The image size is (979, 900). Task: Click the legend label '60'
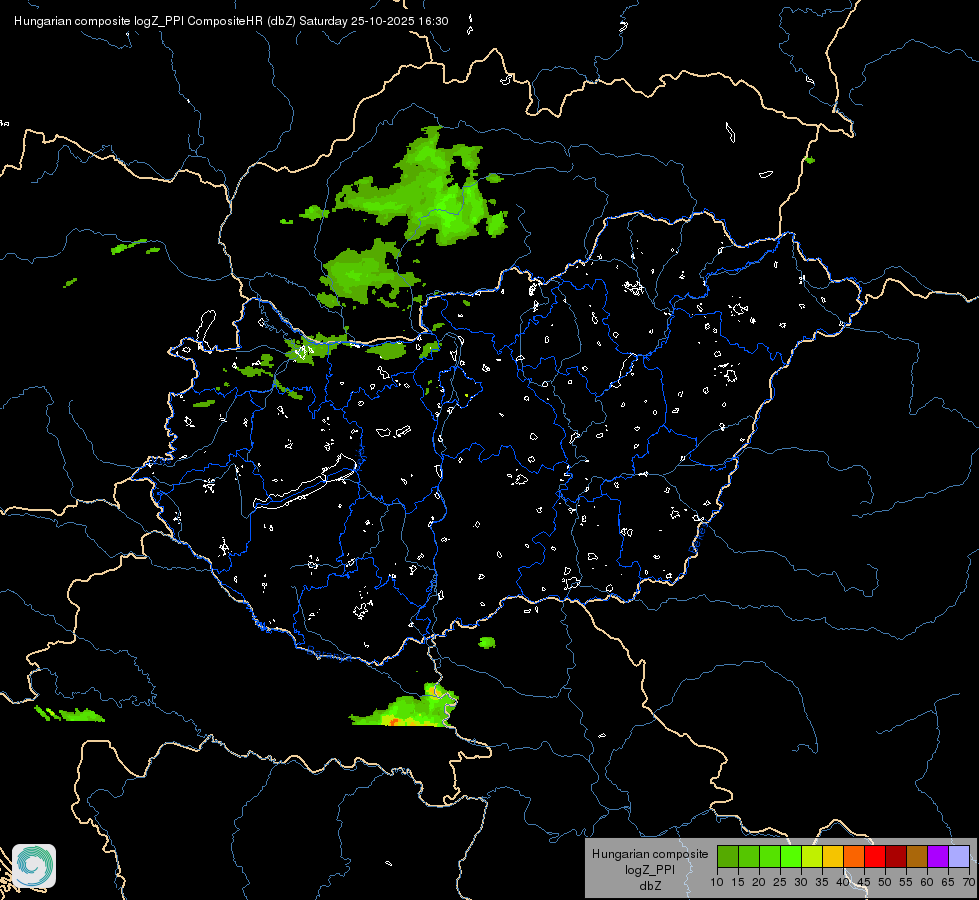[927, 883]
